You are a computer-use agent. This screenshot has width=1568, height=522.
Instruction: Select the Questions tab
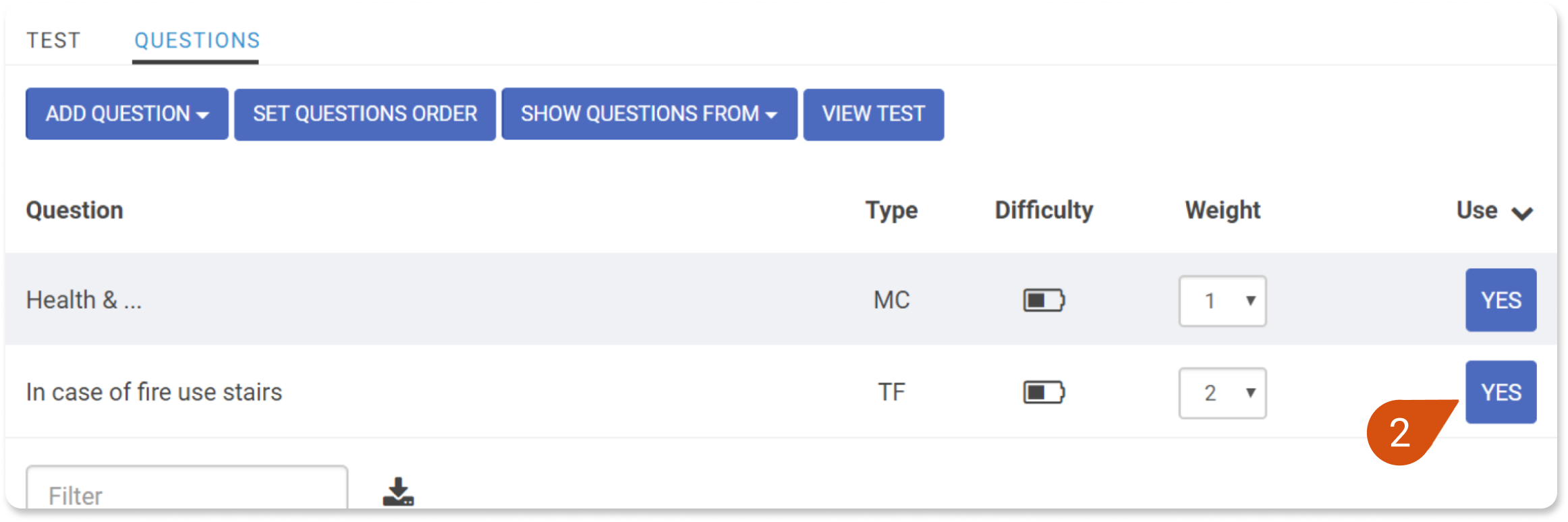[197, 40]
